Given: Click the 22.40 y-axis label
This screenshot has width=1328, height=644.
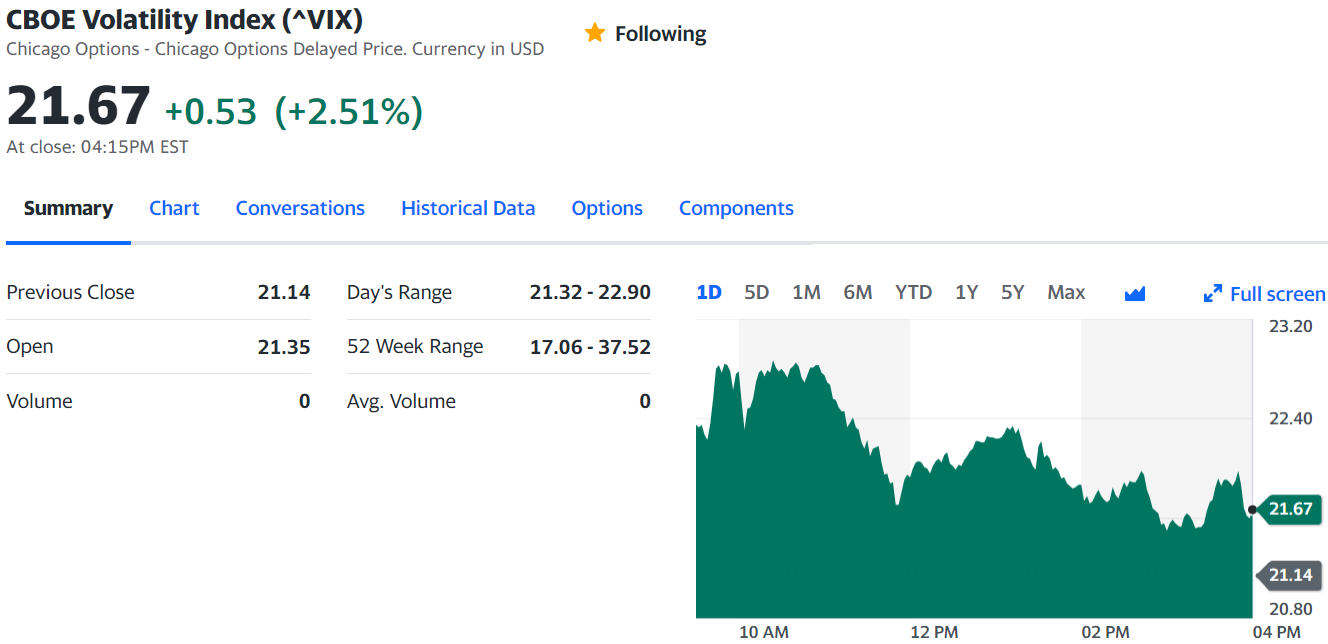Looking at the screenshot, I should 1291,418.
